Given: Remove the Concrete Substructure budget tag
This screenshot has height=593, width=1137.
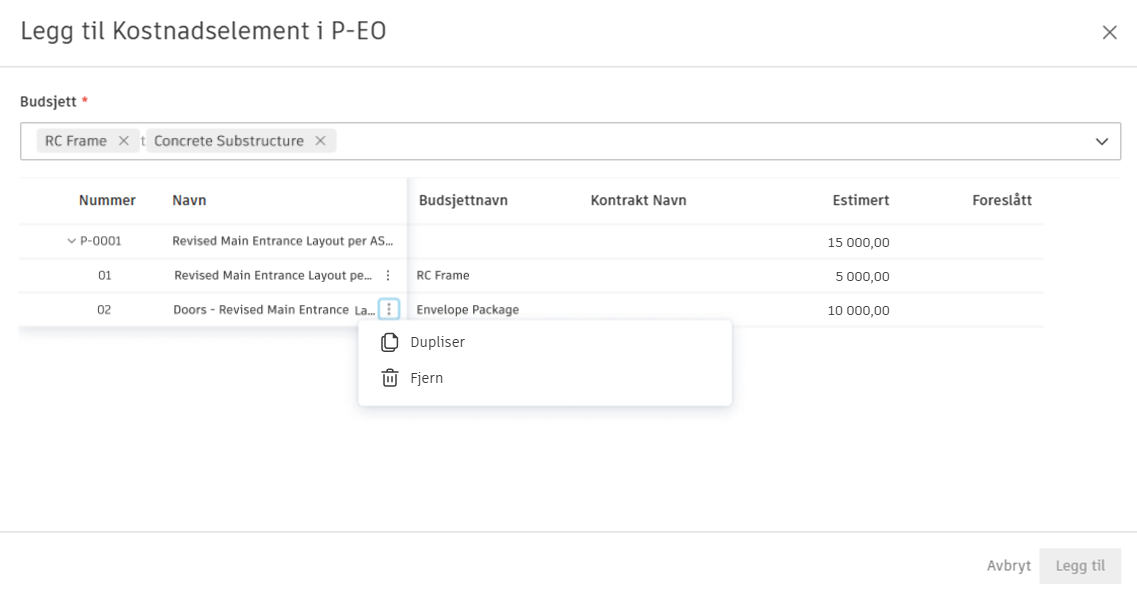Looking at the screenshot, I should pos(321,141).
